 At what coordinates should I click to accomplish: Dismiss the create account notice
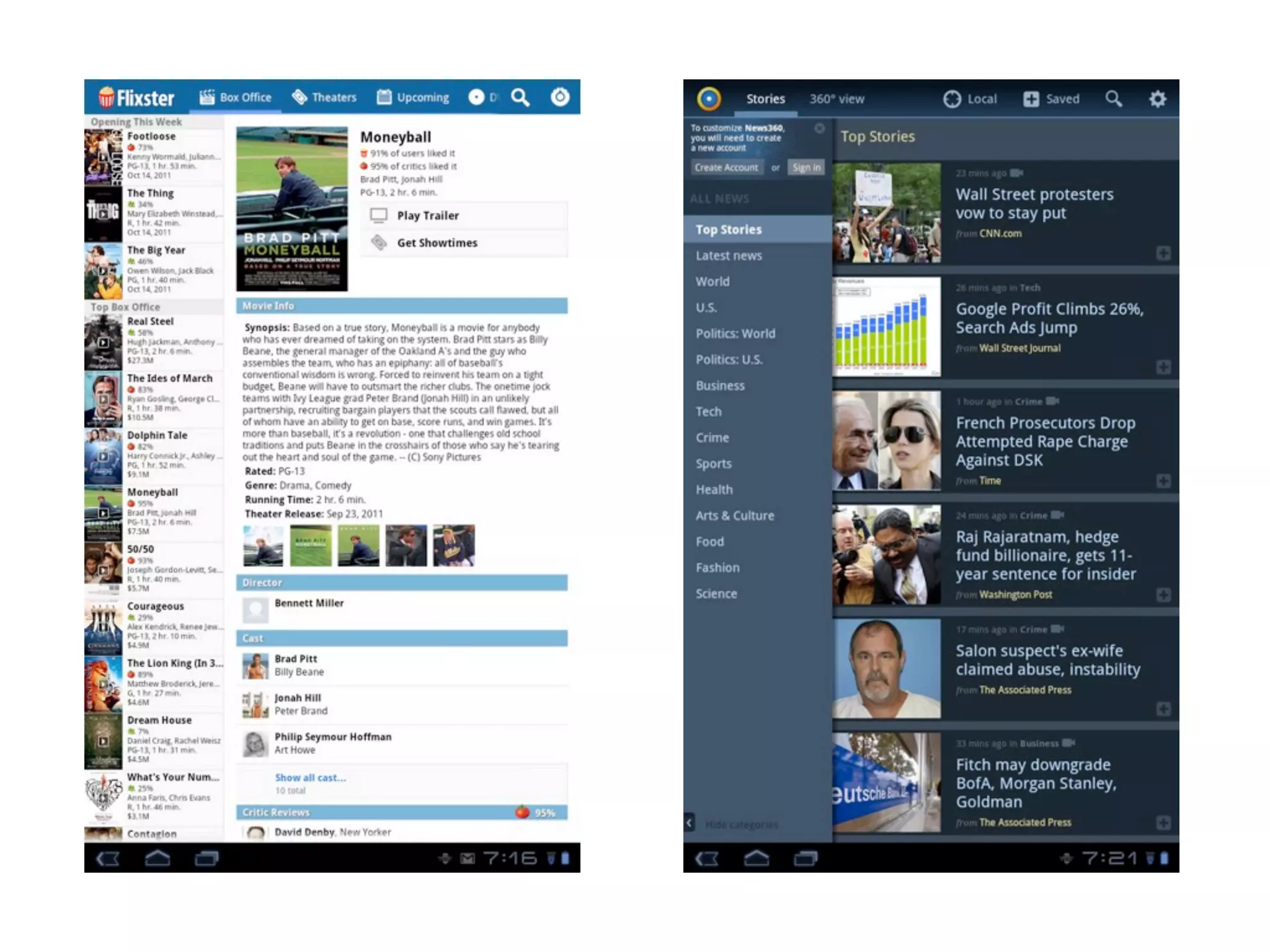point(819,128)
